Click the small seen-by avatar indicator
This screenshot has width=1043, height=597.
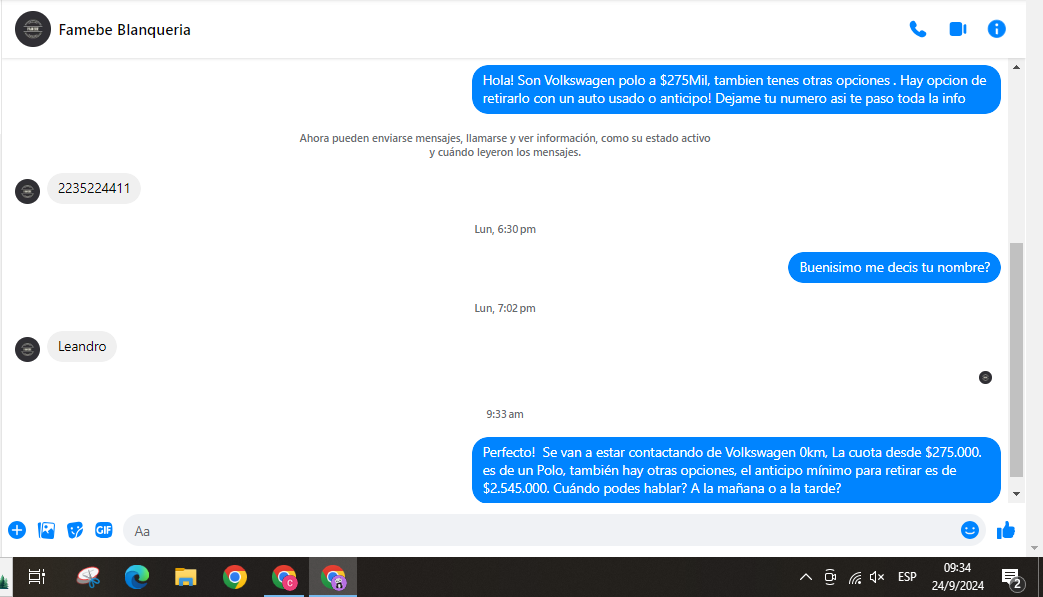pos(985,377)
